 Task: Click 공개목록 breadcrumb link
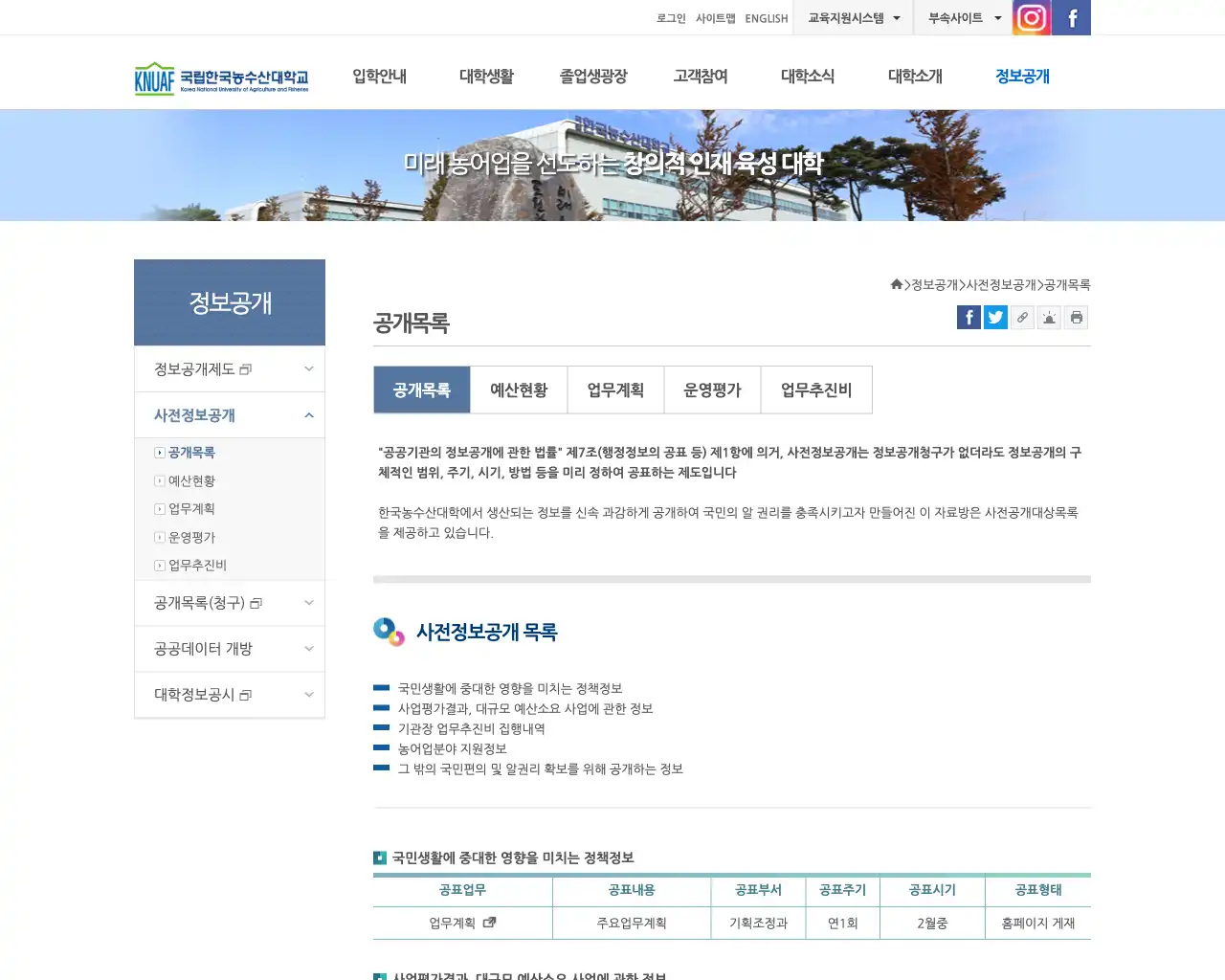1067,285
